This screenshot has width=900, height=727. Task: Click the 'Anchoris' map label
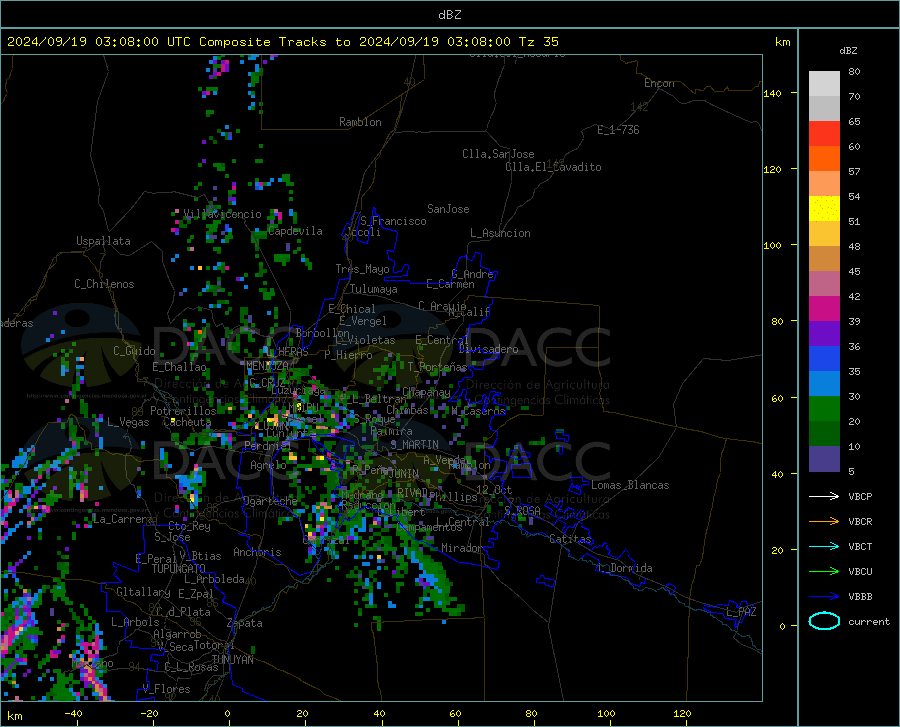click(x=257, y=552)
